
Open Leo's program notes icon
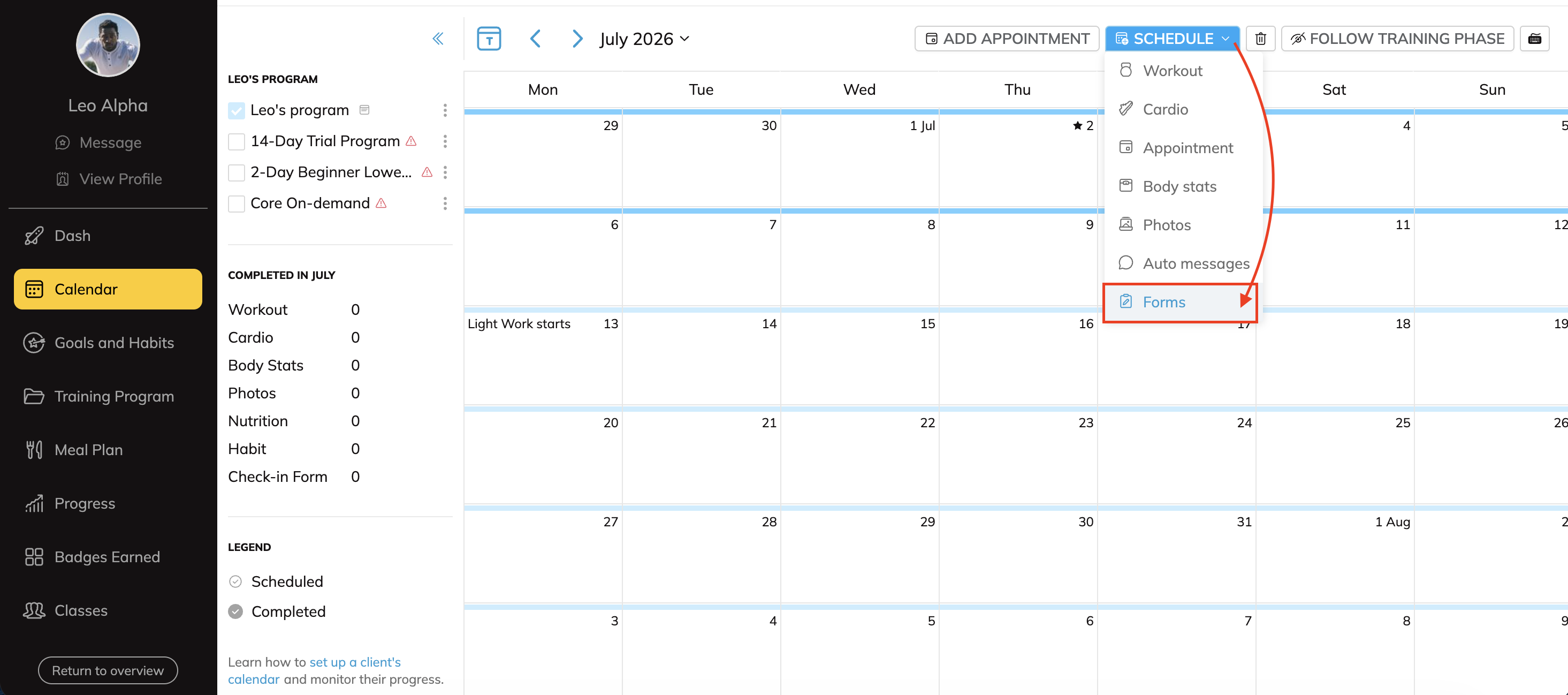pyautogui.click(x=364, y=110)
